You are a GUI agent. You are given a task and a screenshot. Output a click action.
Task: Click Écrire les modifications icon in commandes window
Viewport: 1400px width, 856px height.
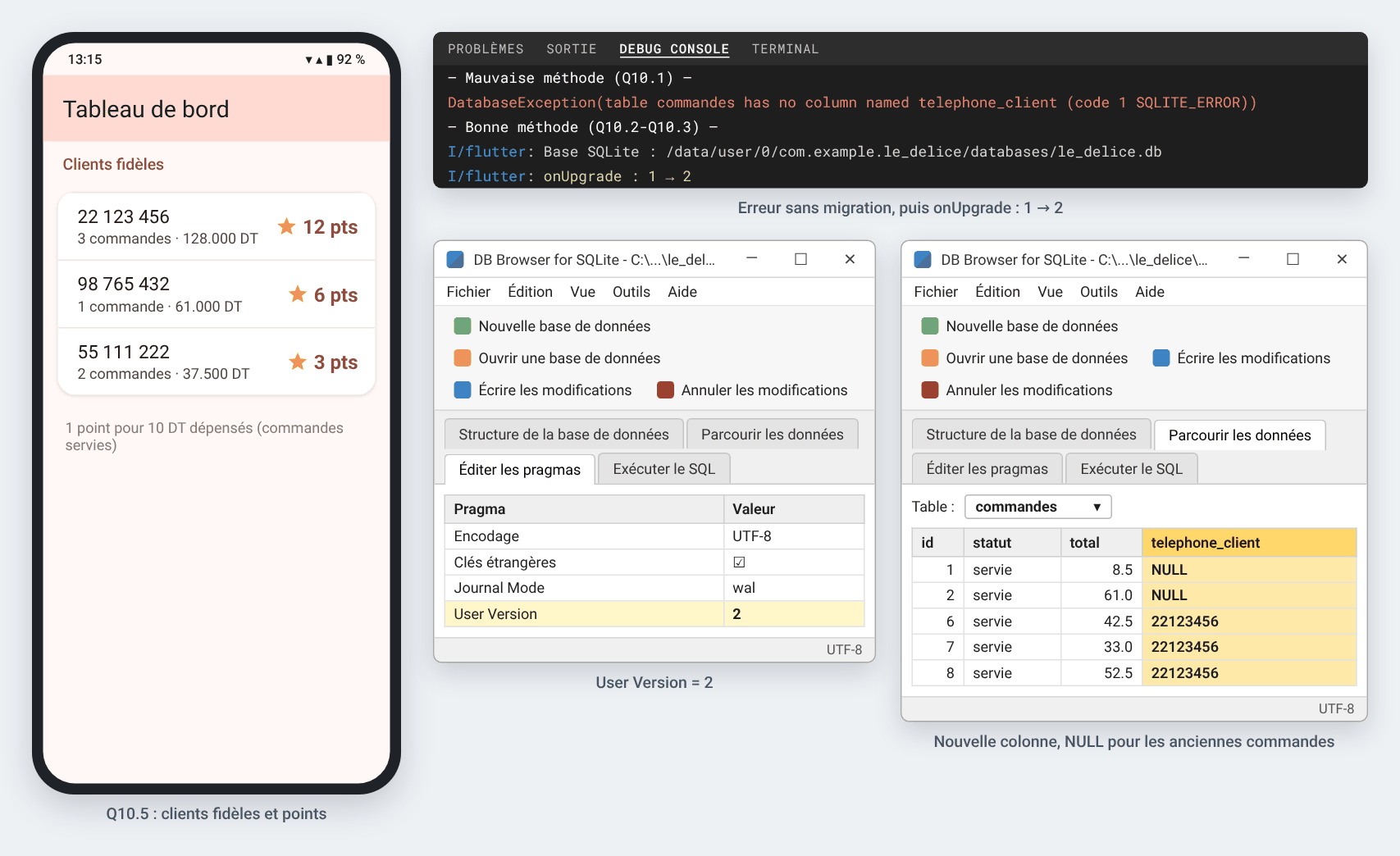(x=1161, y=358)
